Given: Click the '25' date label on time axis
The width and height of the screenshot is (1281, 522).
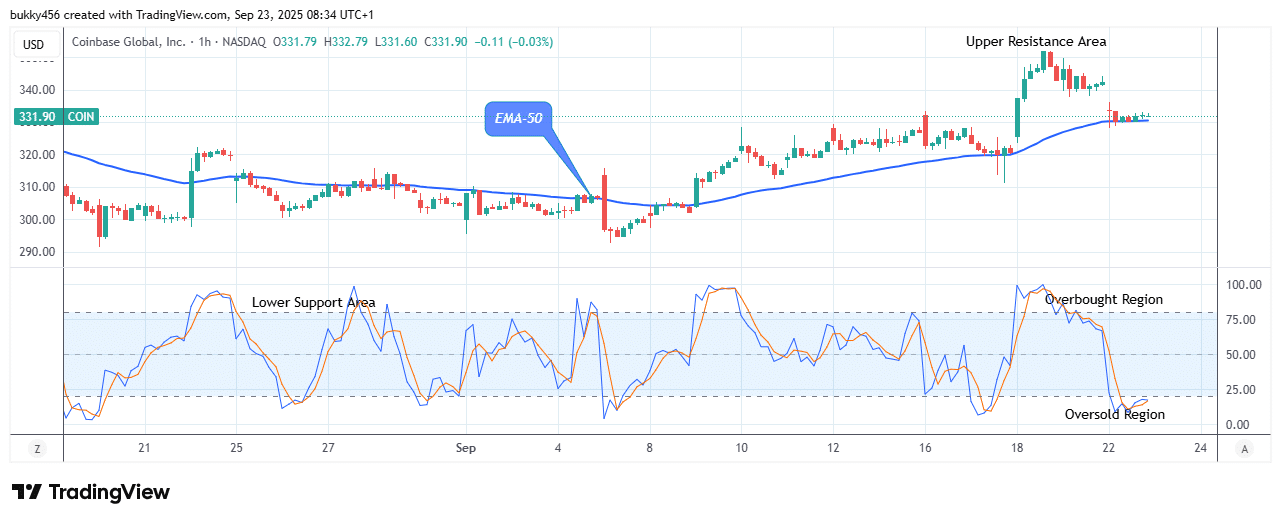Looking at the screenshot, I should click(x=236, y=449).
